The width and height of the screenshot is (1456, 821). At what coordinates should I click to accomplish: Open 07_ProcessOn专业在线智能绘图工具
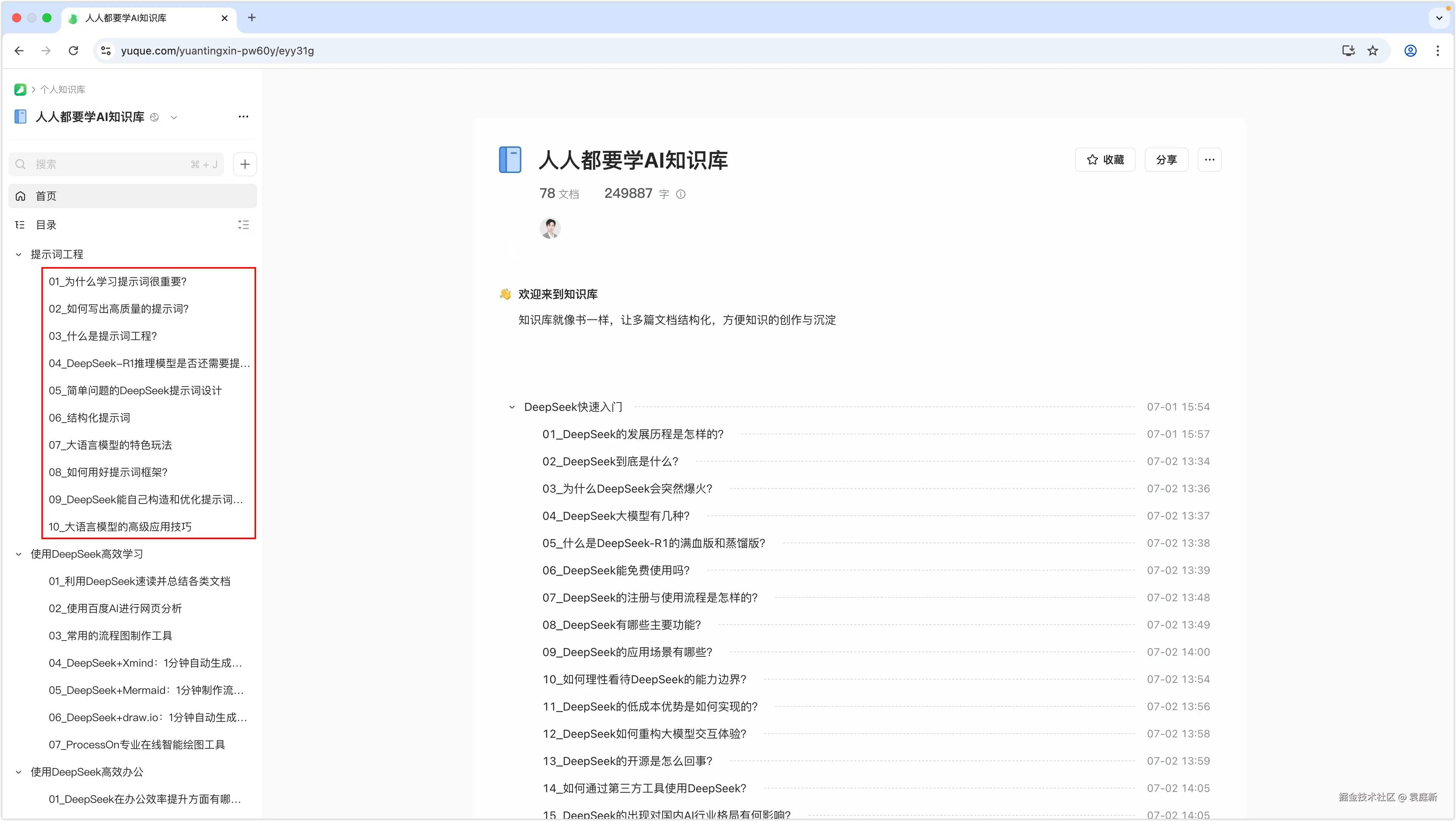pos(137,745)
